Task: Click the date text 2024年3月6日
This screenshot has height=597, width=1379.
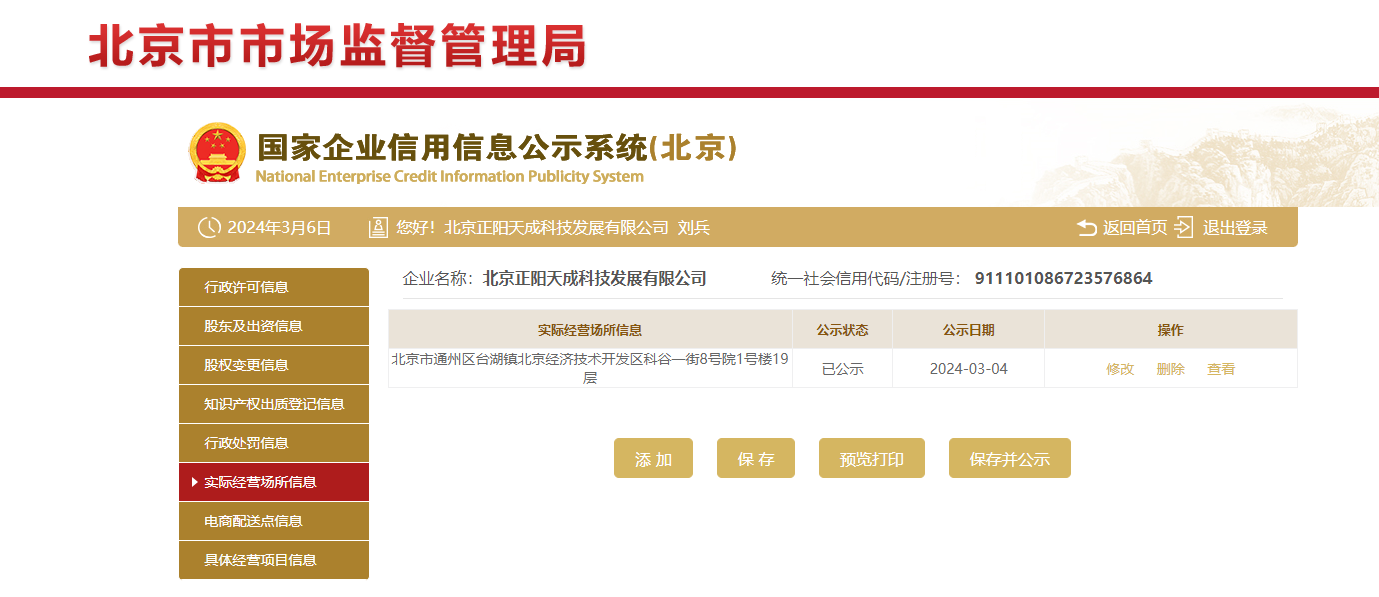Action: 279,228
